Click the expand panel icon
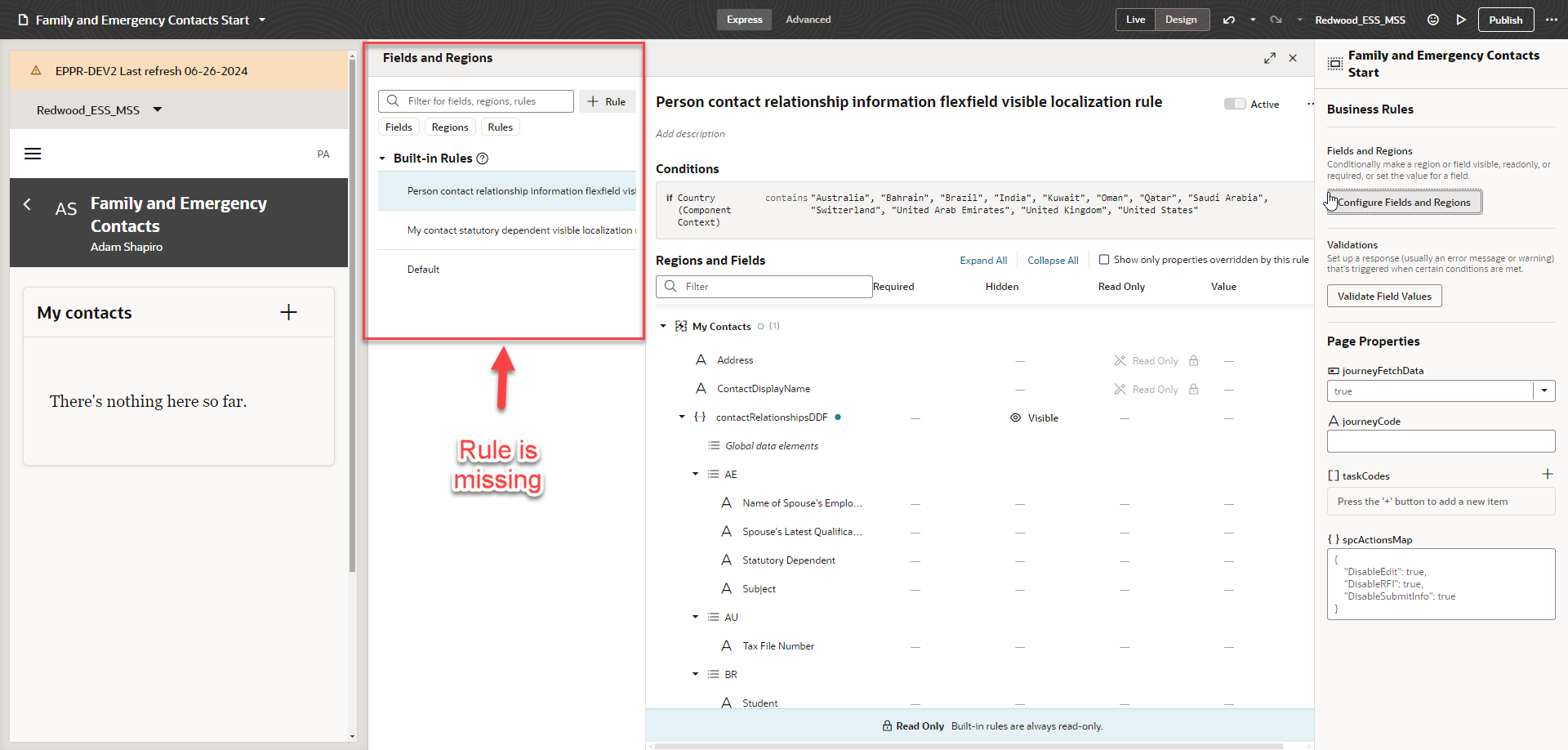This screenshot has height=750, width=1568. point(1270,58)
